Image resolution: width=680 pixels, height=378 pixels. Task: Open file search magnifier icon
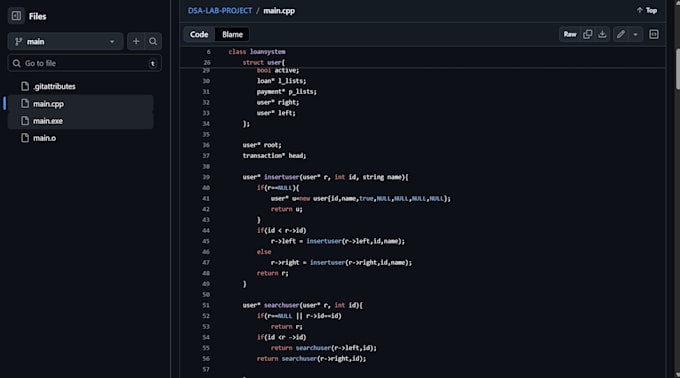tap(153, 42)
